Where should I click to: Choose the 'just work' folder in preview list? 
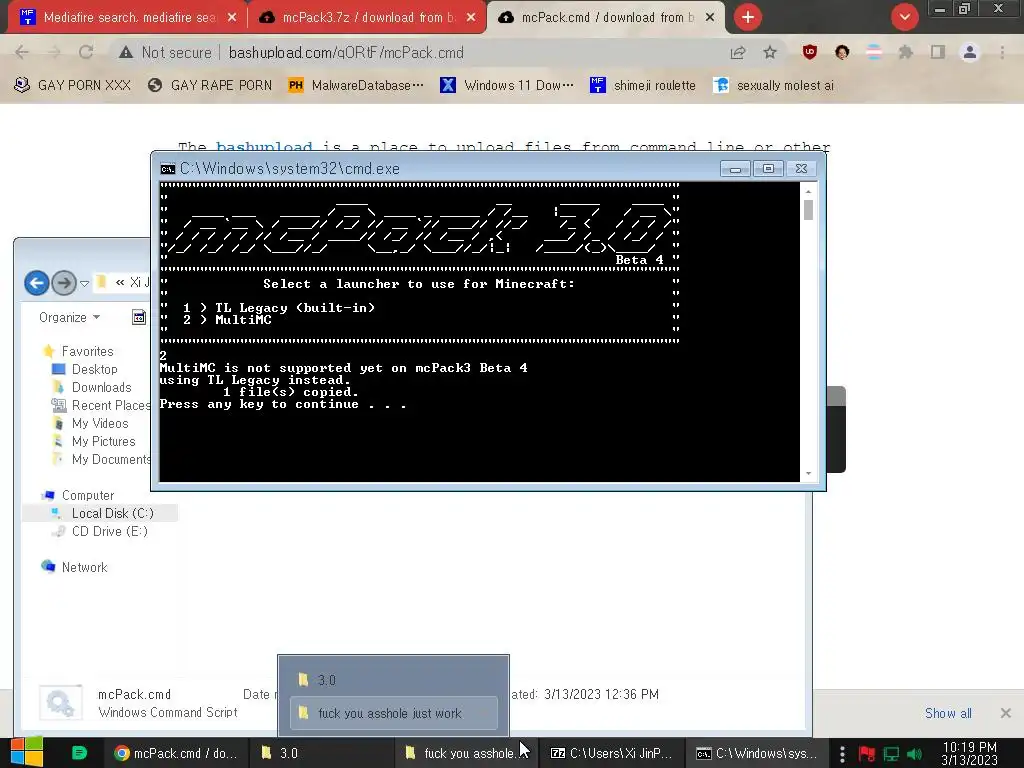pos(394,713)
